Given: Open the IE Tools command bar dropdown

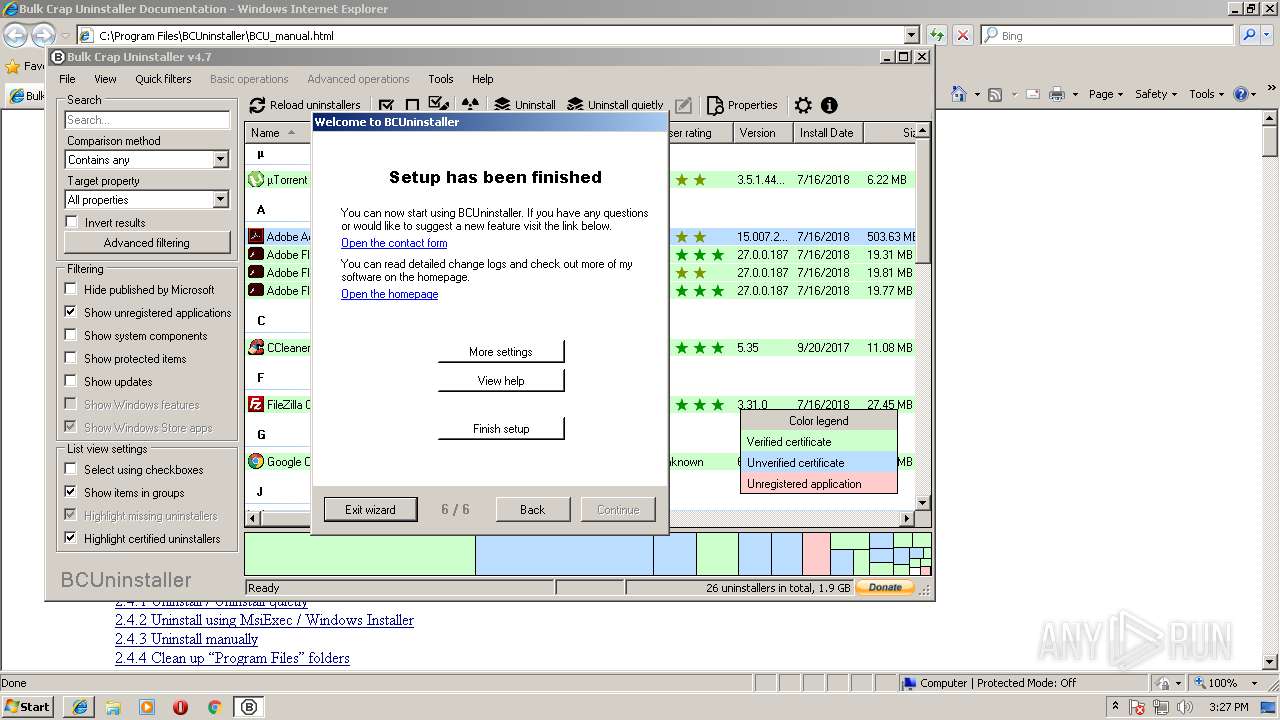Looking at the screenshot, I should coord(1206,94).
